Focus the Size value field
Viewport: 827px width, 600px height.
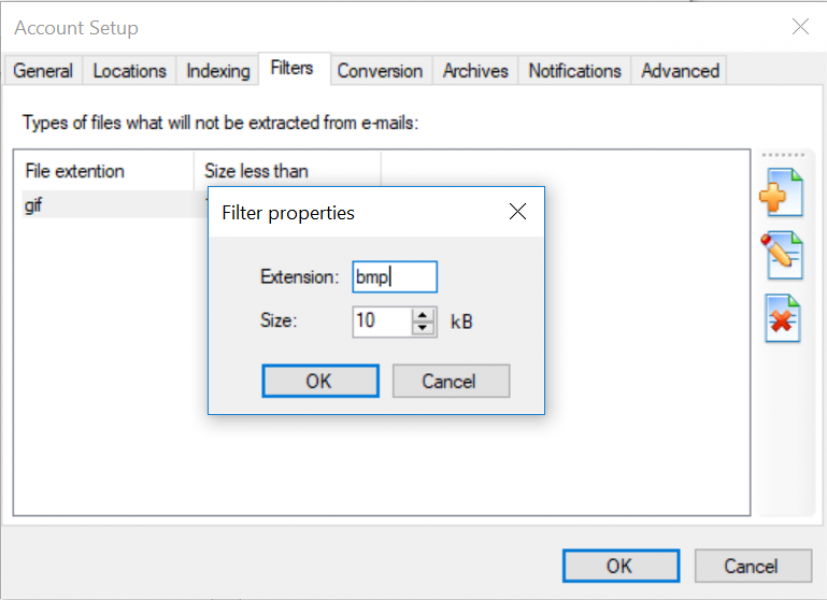click(381, 321)
